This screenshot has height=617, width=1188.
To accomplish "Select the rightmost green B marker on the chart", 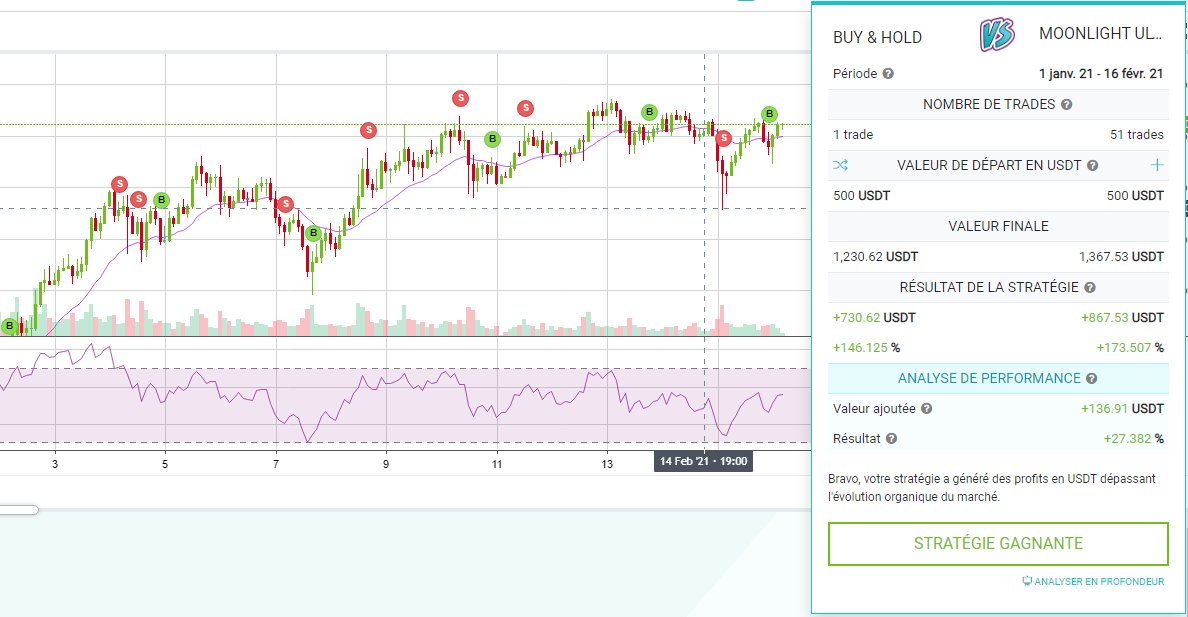I will [x=769, y=114].
